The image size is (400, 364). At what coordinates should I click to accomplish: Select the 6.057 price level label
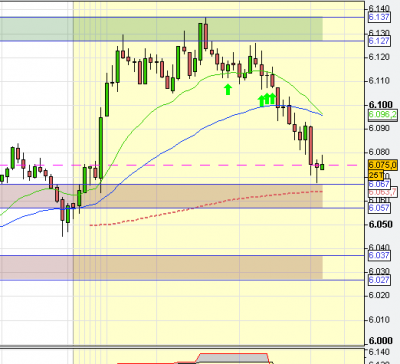[379, 208]
